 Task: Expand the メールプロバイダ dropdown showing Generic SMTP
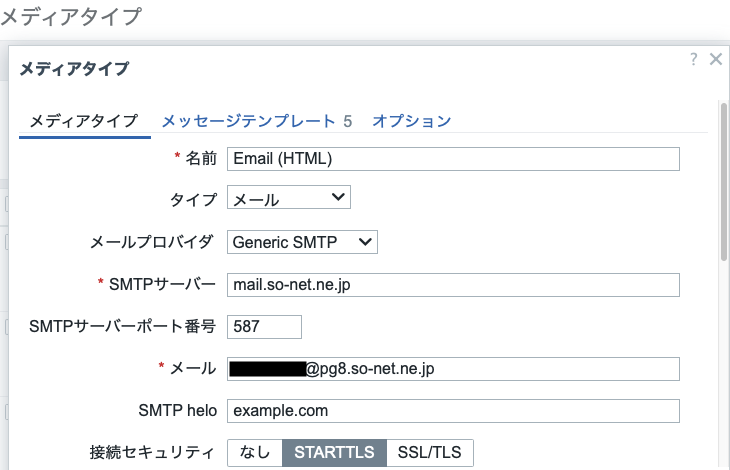point(302,242)
